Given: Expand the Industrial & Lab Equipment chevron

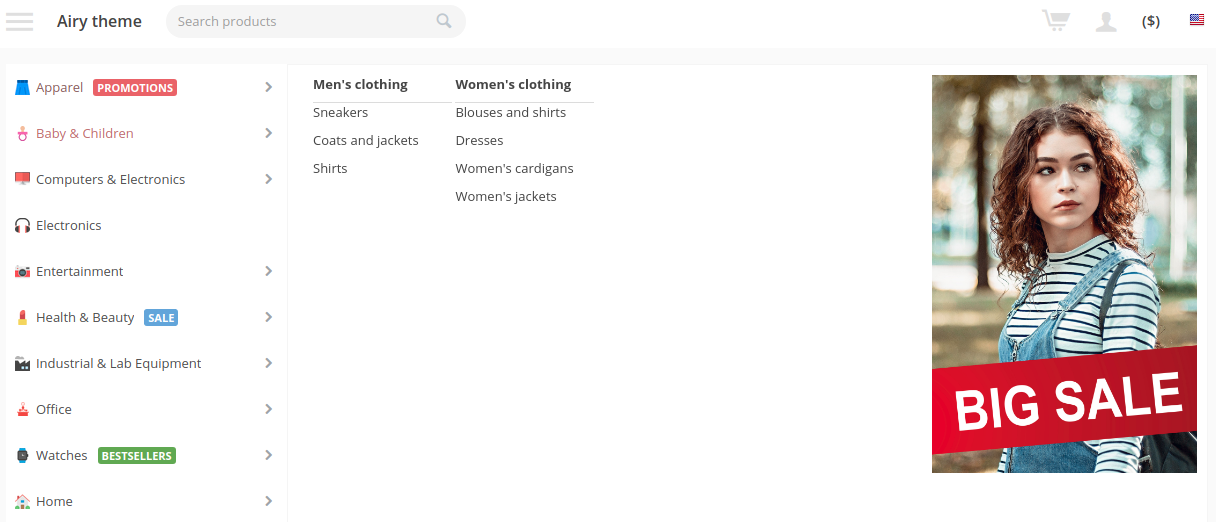Looking at the screenshot, I should [268, 363].
